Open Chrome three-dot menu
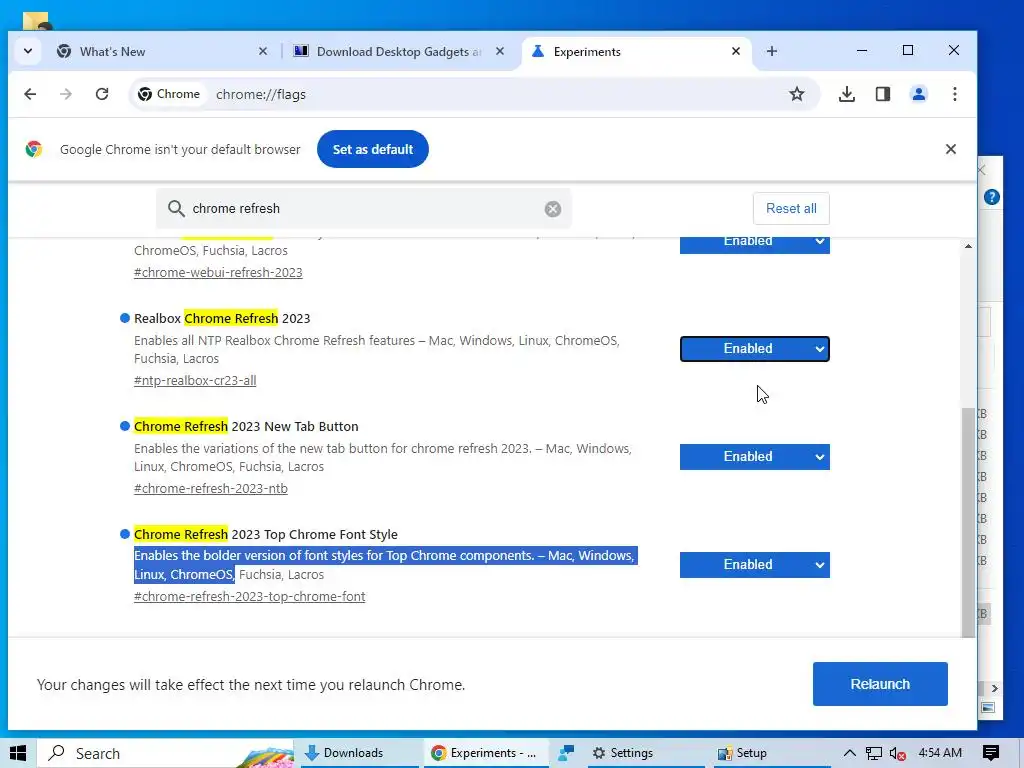The image size is (1024, 768). pos(955,94)
